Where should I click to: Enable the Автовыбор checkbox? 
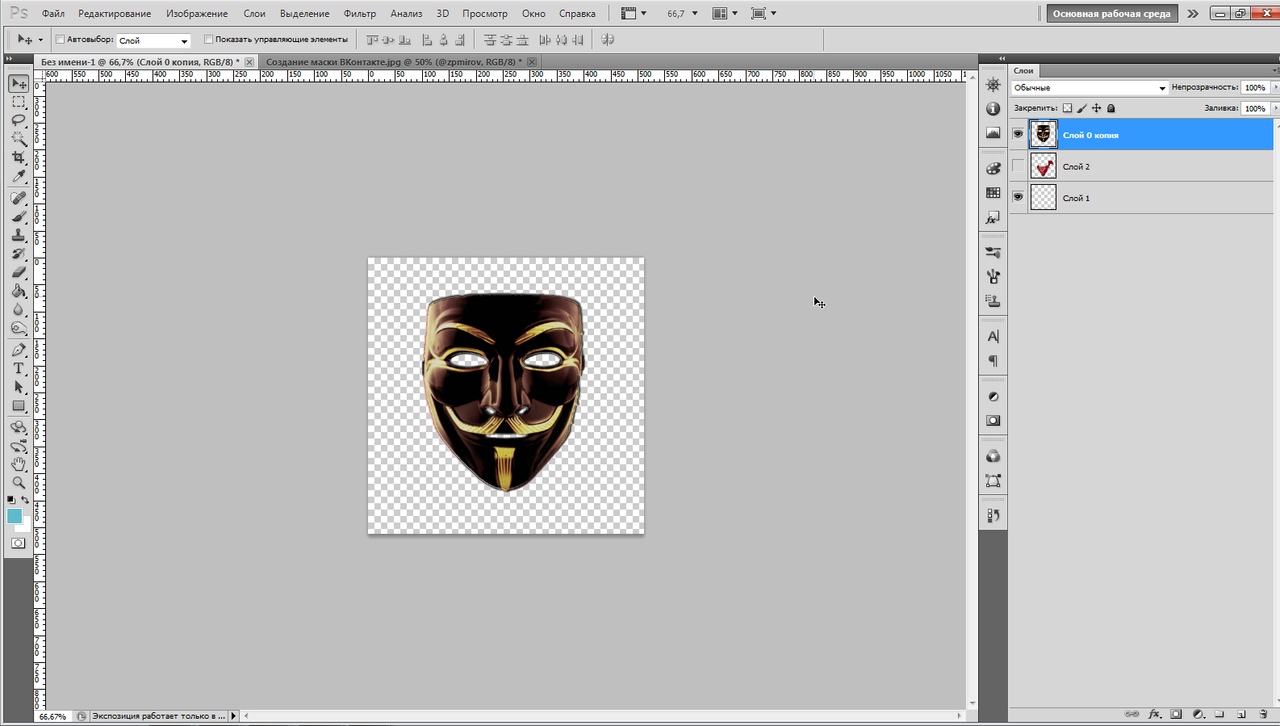pyautogui.click(x=60, y=40)
